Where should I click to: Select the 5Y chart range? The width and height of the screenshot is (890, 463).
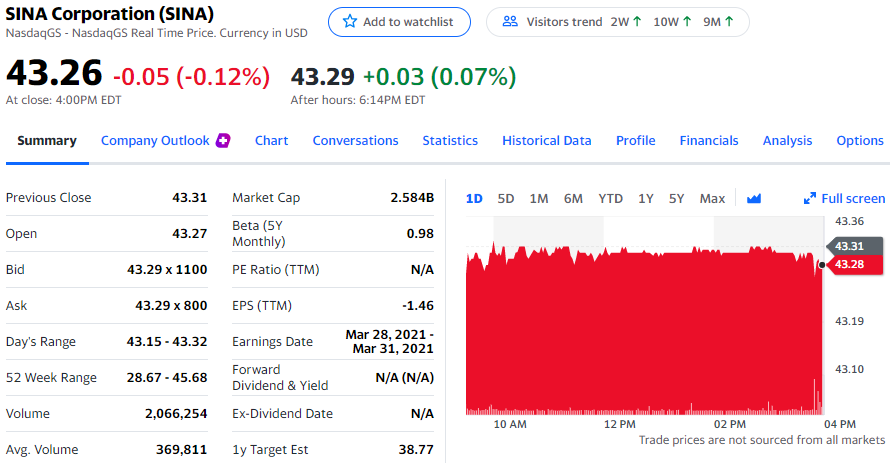click(676, 199)
